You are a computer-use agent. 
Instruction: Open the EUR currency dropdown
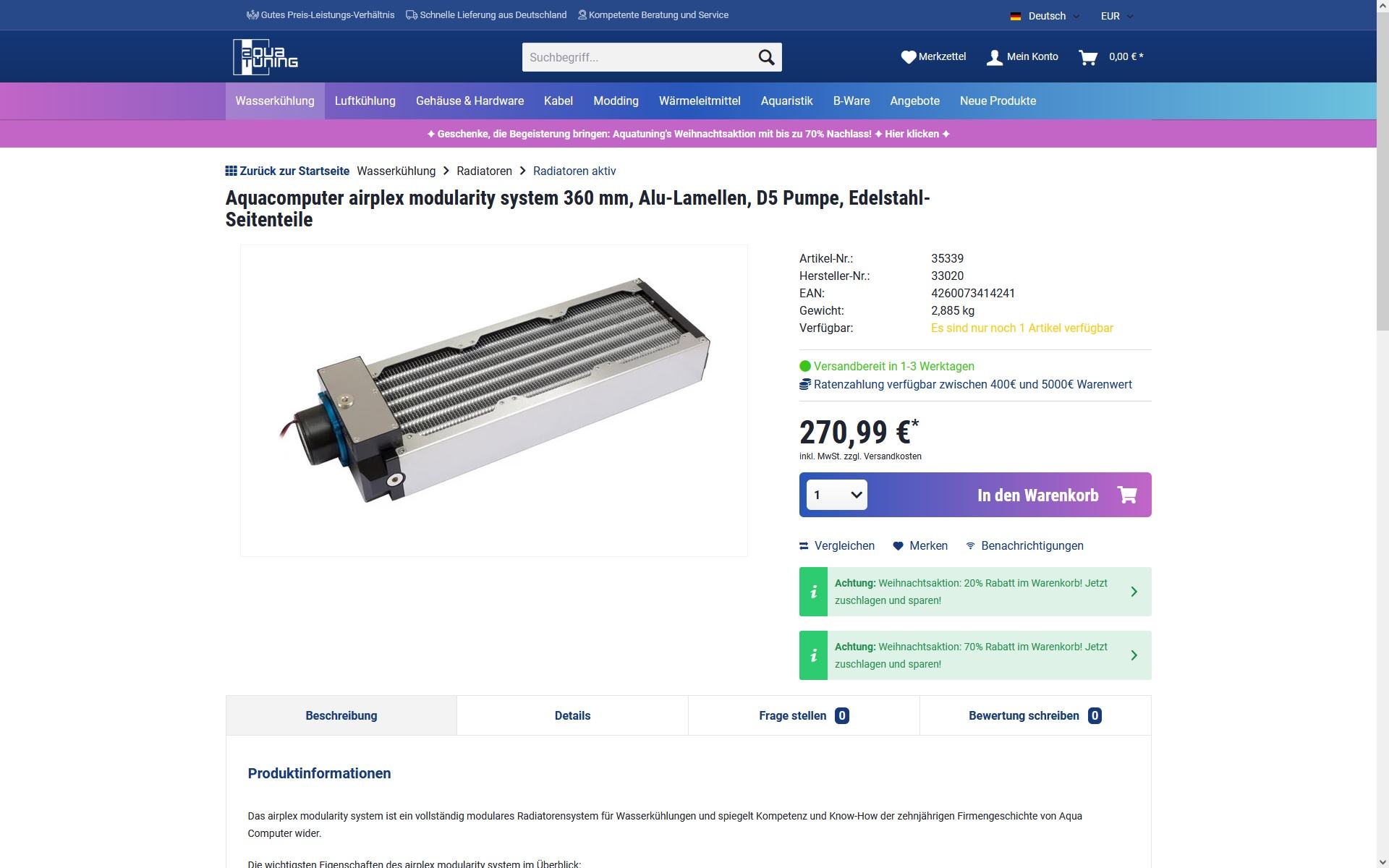click(x=1117, y=16)
